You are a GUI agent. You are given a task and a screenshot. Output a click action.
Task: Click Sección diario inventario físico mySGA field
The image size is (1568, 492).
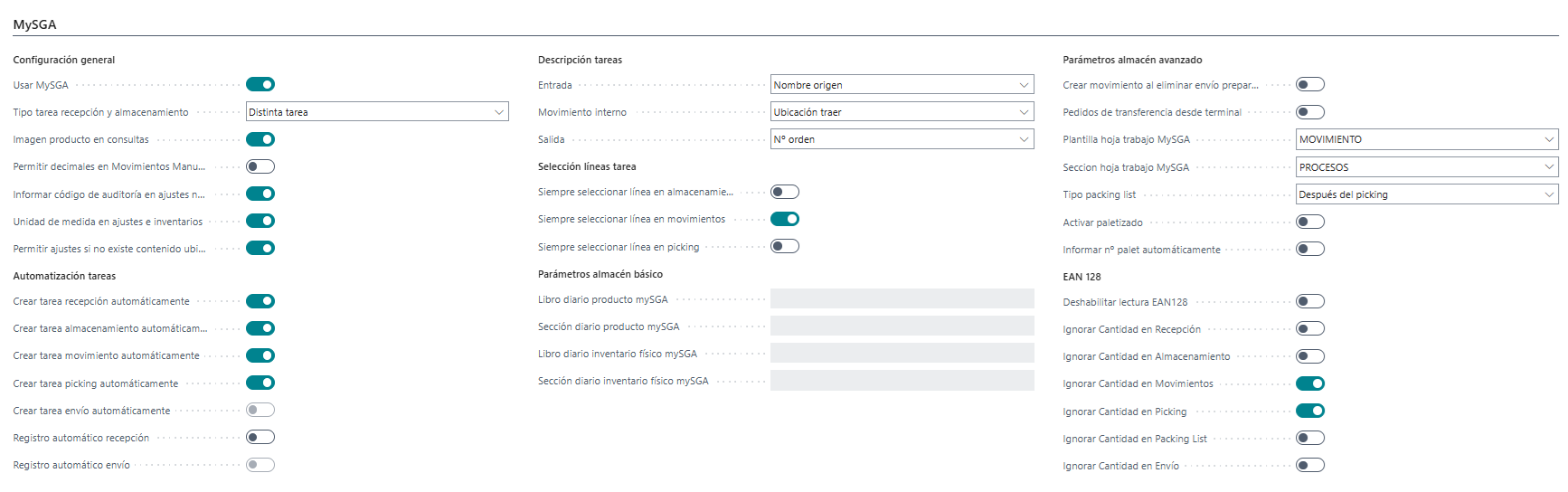(902, 381)
